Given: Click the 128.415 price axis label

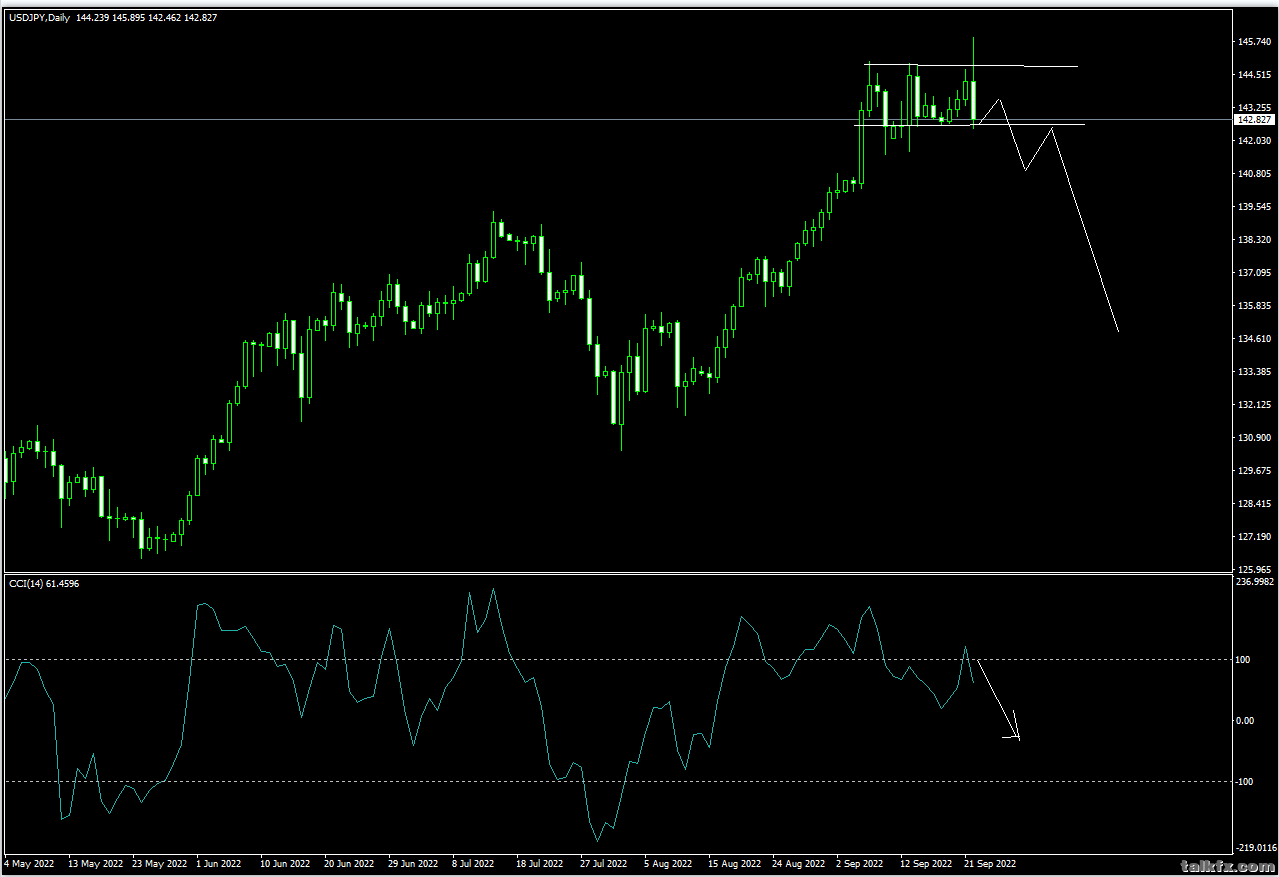Looking at the screenshot, I should point(1254,504).
